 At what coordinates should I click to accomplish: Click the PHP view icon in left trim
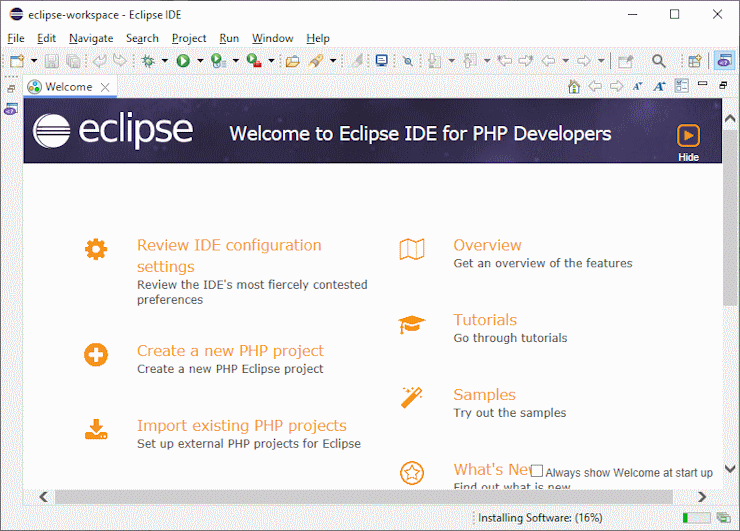coord(11,110)
